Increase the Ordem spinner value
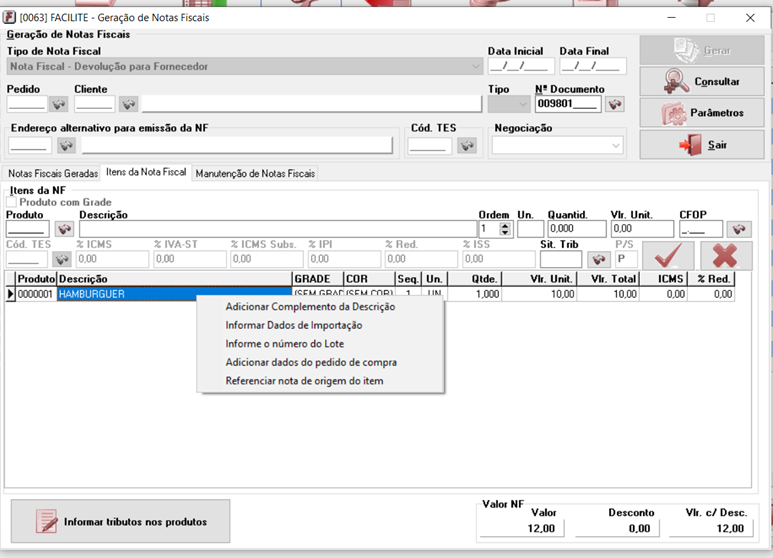 [x=505, y=225]
